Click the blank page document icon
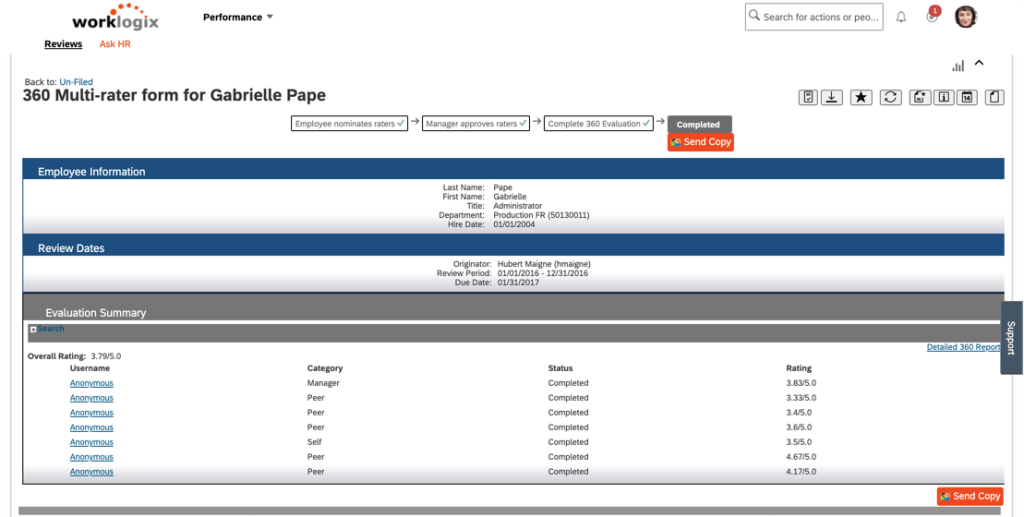The height and width of the screenshot is (517, 1024). click(x=994, y=97)
